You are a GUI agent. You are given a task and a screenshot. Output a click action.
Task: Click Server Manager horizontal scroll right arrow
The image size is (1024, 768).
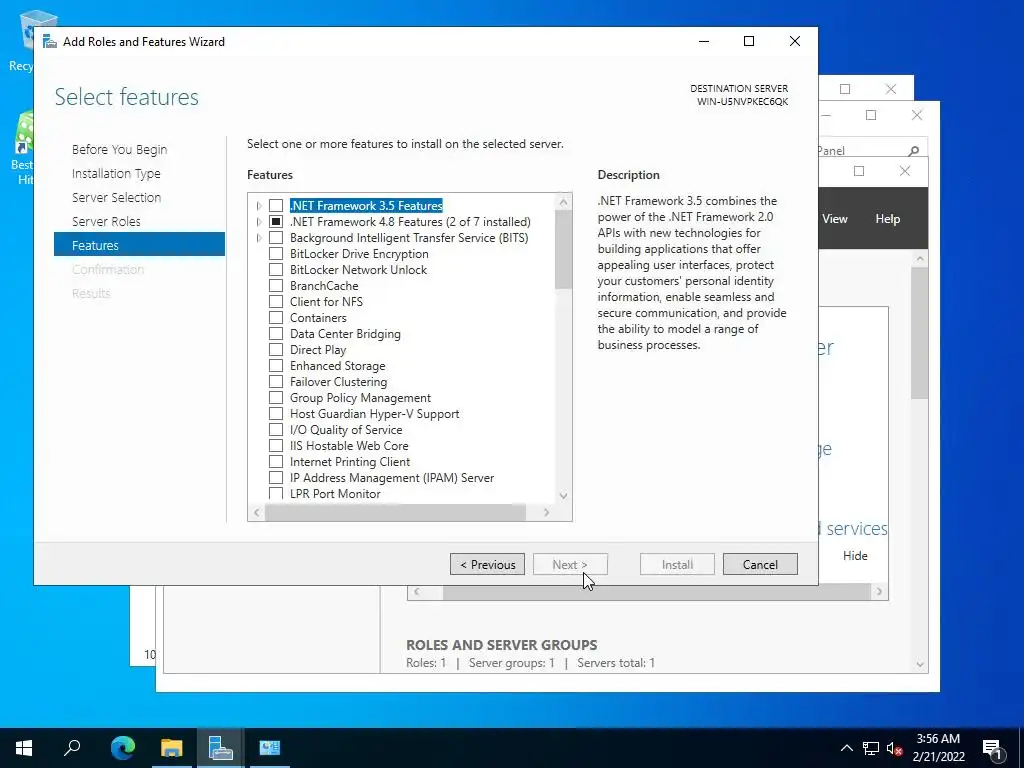(880, 592)
